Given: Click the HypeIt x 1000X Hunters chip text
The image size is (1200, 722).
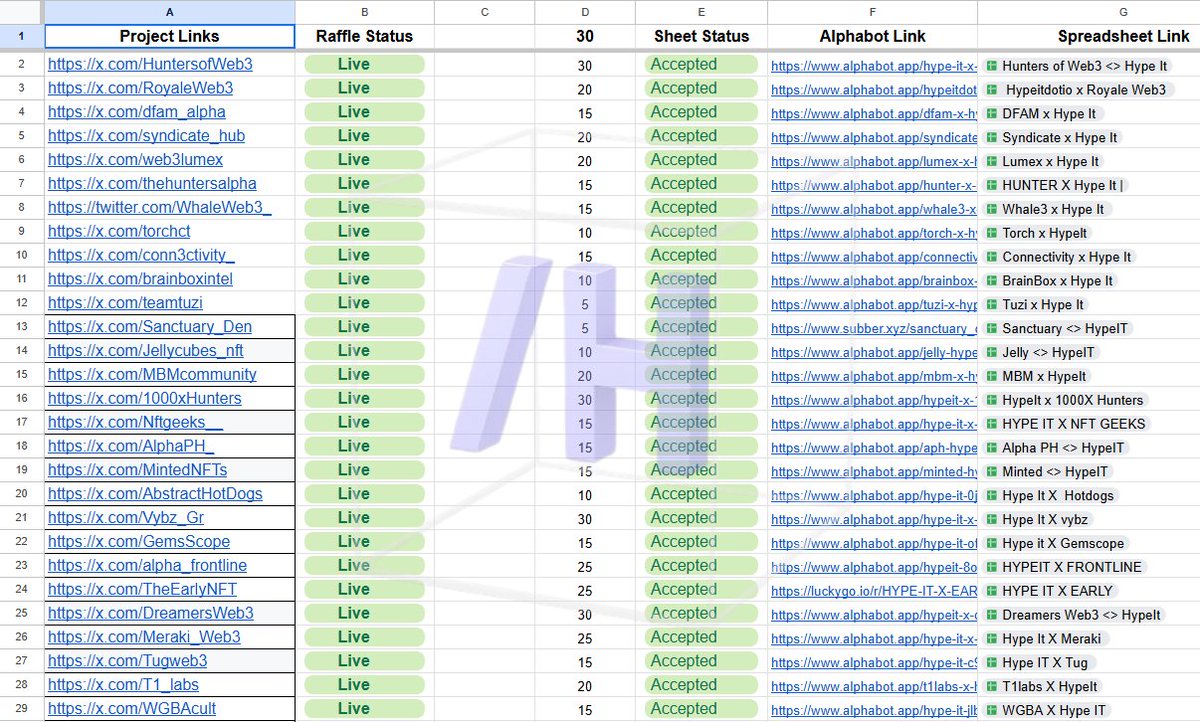Looking at the screenshot, I should pyautogui.click(x=1072, y=400).
